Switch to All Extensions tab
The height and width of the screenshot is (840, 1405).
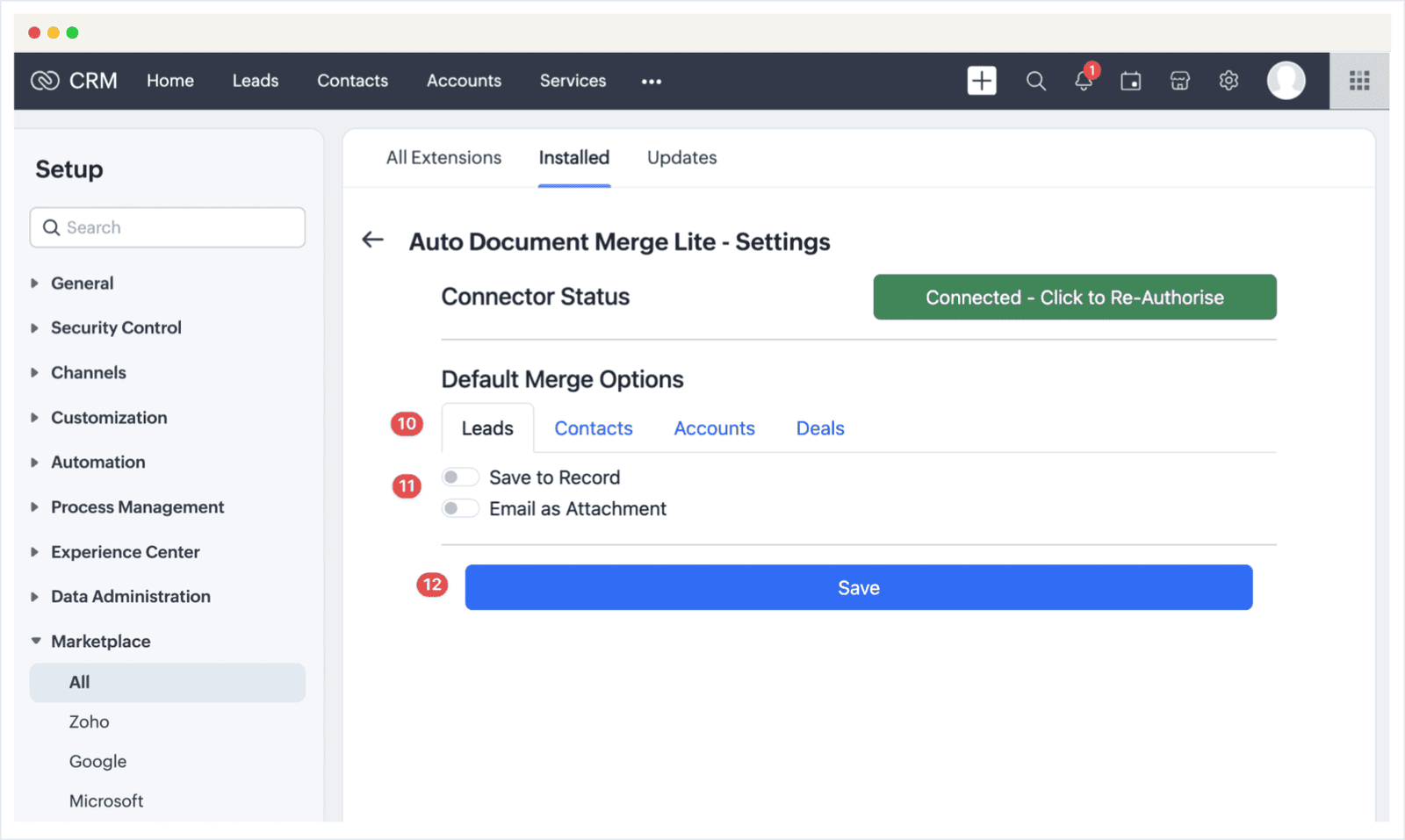(x=443, y=158)
